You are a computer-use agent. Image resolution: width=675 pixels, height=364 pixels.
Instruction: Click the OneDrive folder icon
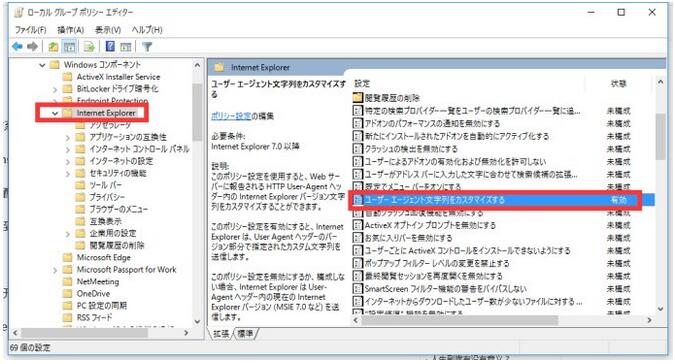click(67, 293)
